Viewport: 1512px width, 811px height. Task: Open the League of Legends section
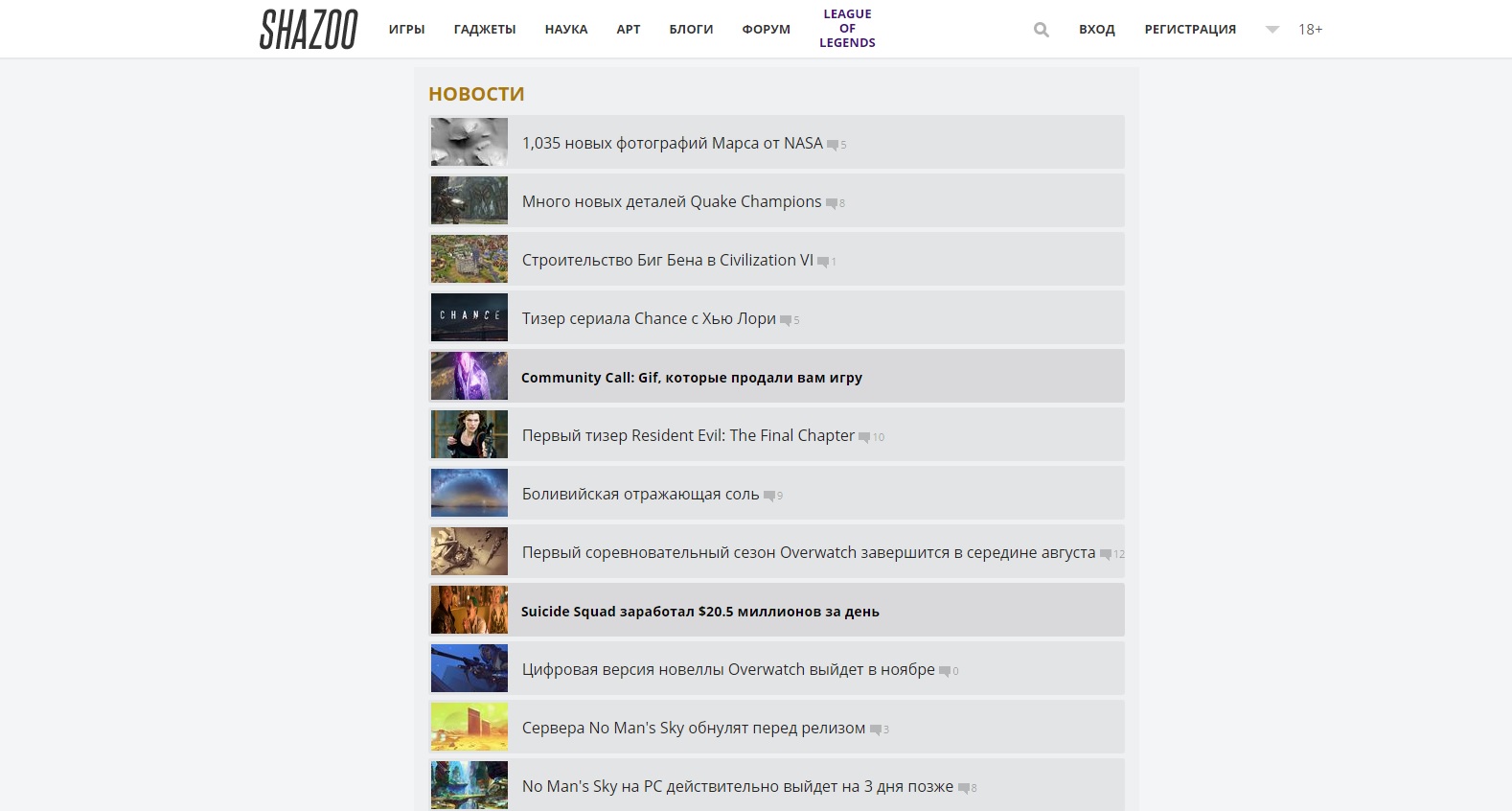(x=848, y=29)
